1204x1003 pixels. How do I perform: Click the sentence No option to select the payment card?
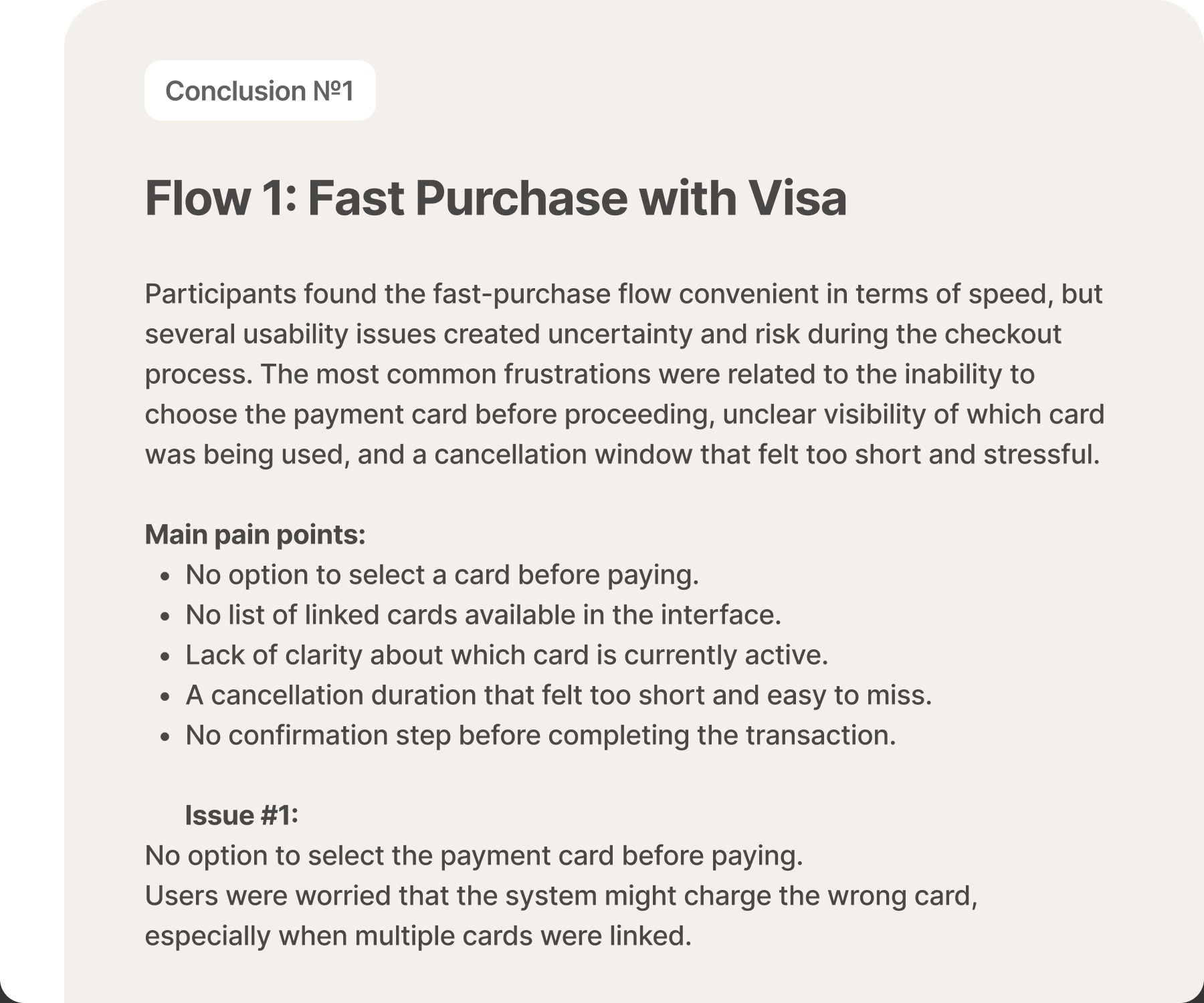tap(474, 856)
